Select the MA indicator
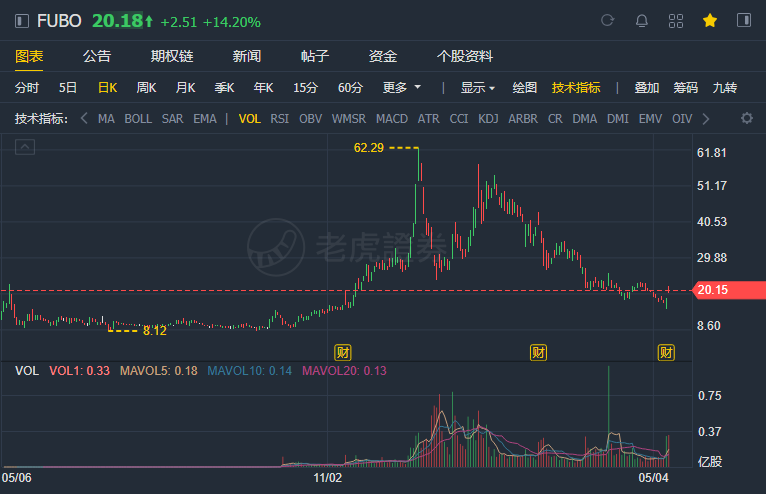This screenshot has height=494, width=766. click(x=106, y=119)
